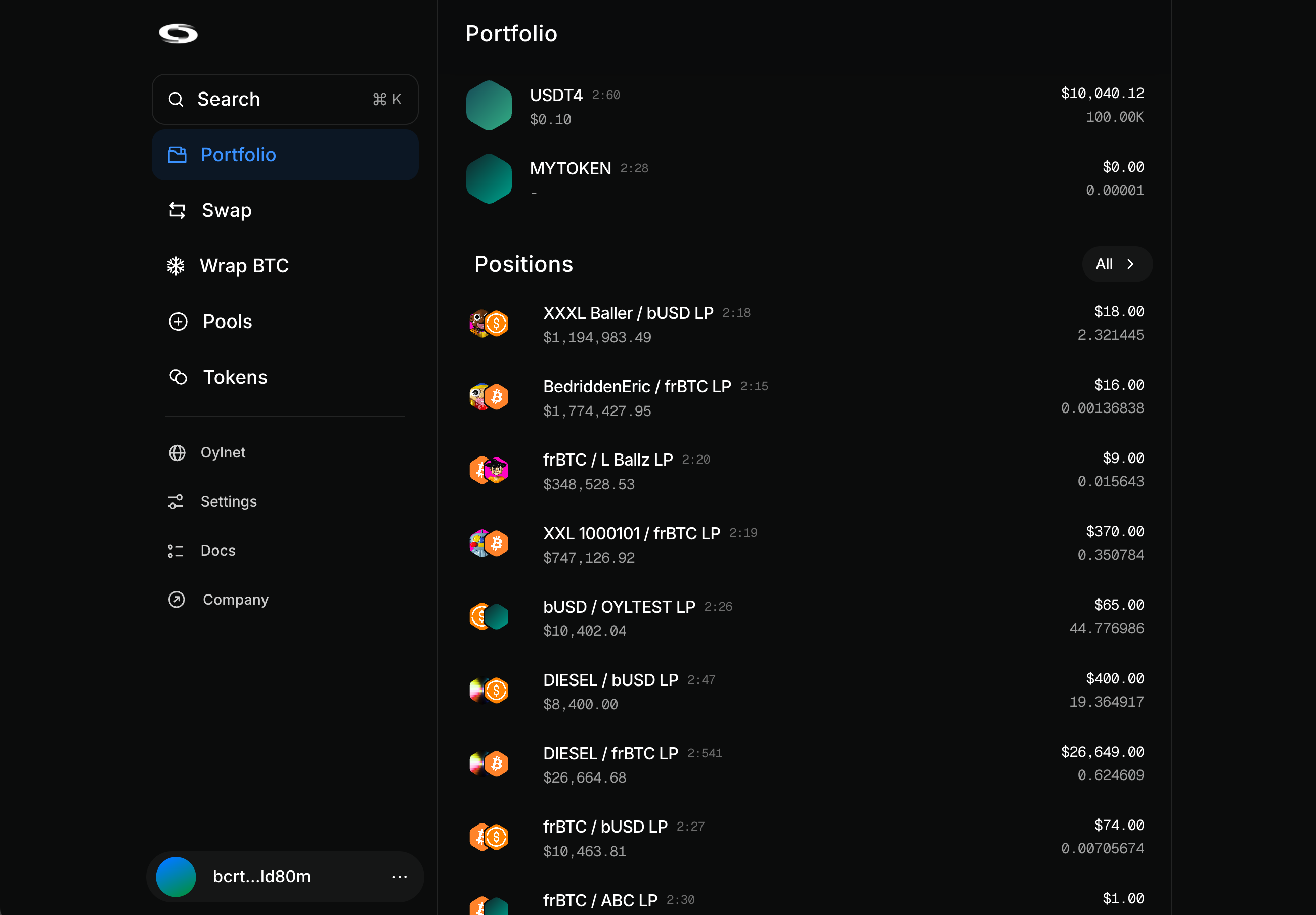This screenshot has height=915, width=1316.
Task: Click frBTC / bUSD pair icon
Action: coord(489,837)
